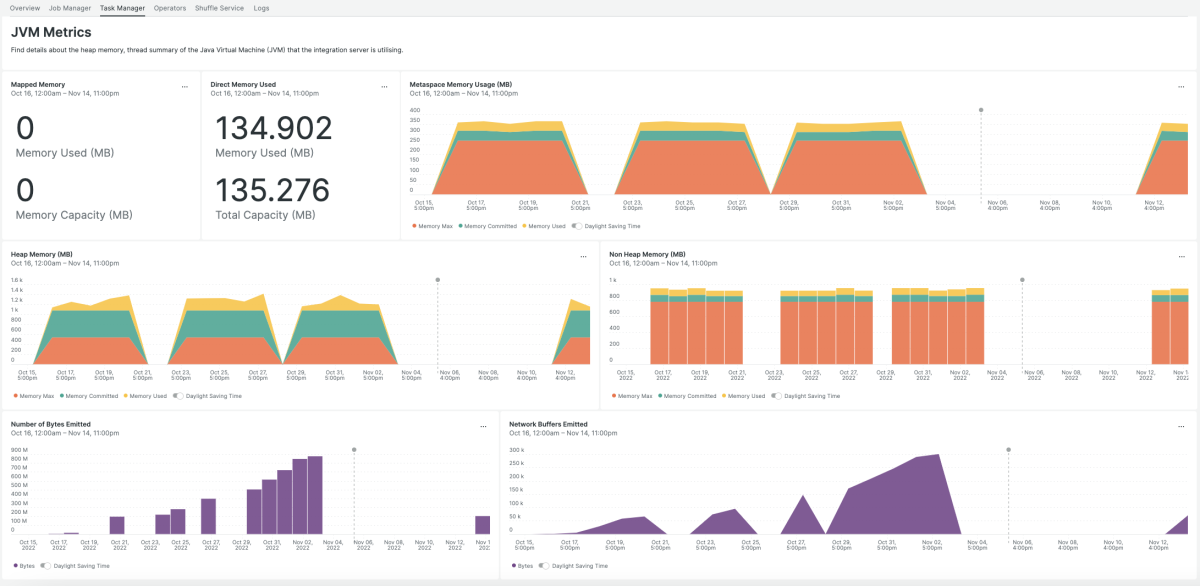Toggle Daylight Saving Time in Heap Memory chart
Viewport: 1200px width, 586px height.
[x=178, y=396]
